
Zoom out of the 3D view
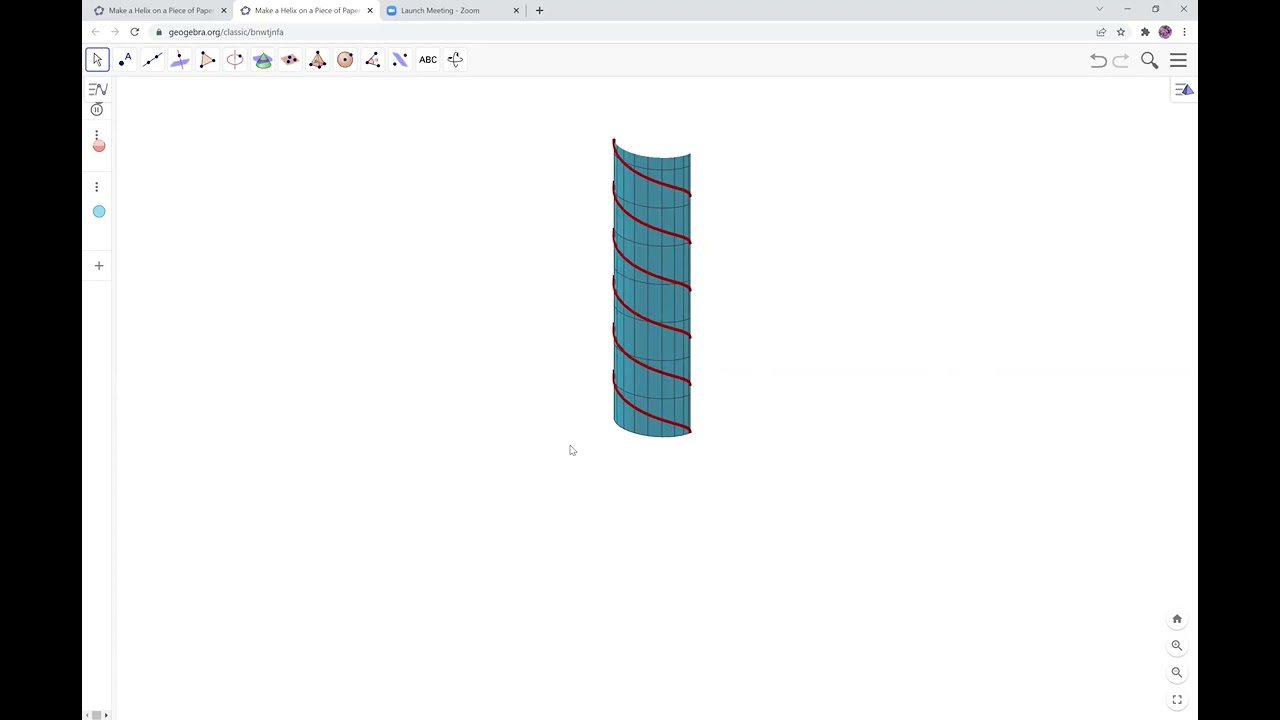point(1177,673)
